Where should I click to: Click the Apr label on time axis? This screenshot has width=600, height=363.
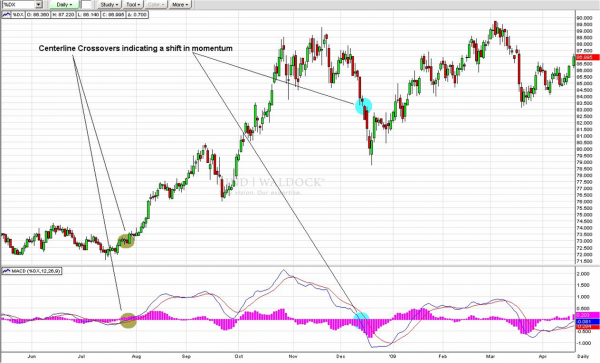pos(543,356)
